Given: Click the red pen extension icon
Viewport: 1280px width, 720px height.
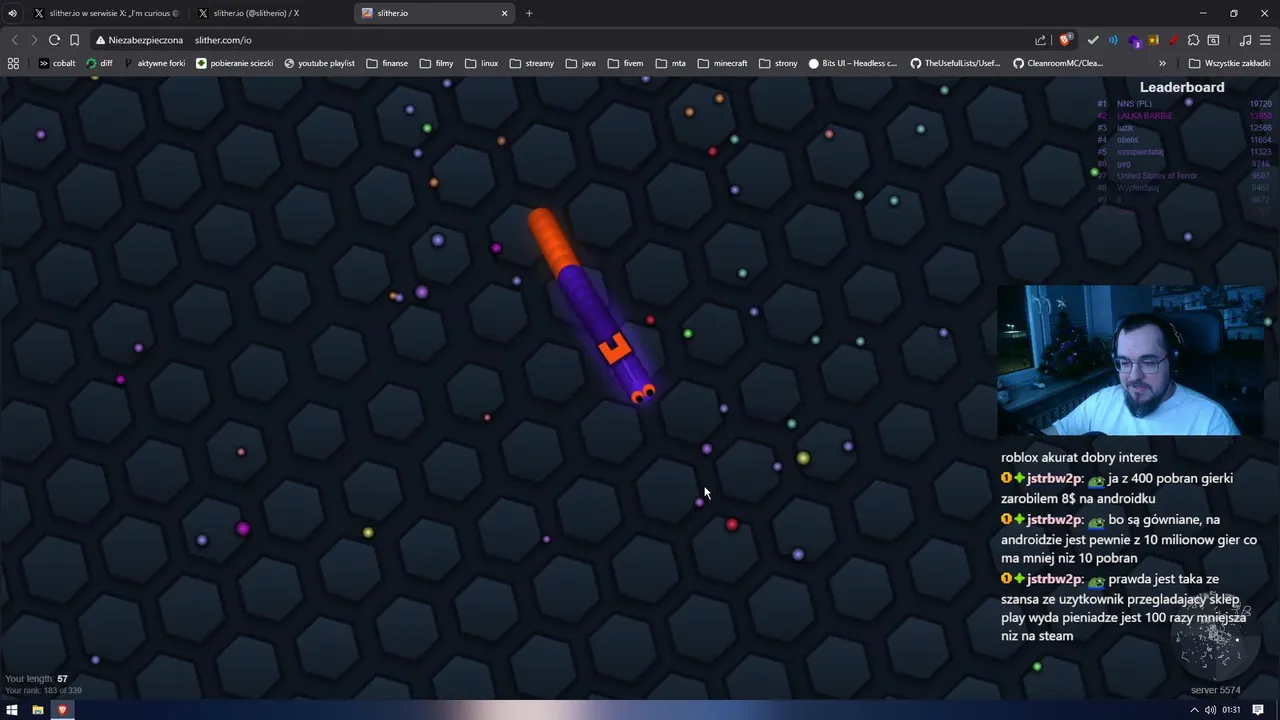Looking at the screenshot, I should tap(1173, 40).
